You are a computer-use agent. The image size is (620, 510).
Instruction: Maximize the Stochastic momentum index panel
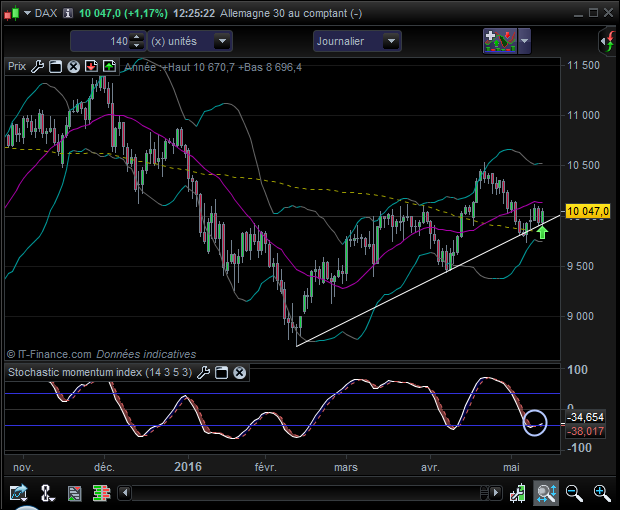coord(222,373)
